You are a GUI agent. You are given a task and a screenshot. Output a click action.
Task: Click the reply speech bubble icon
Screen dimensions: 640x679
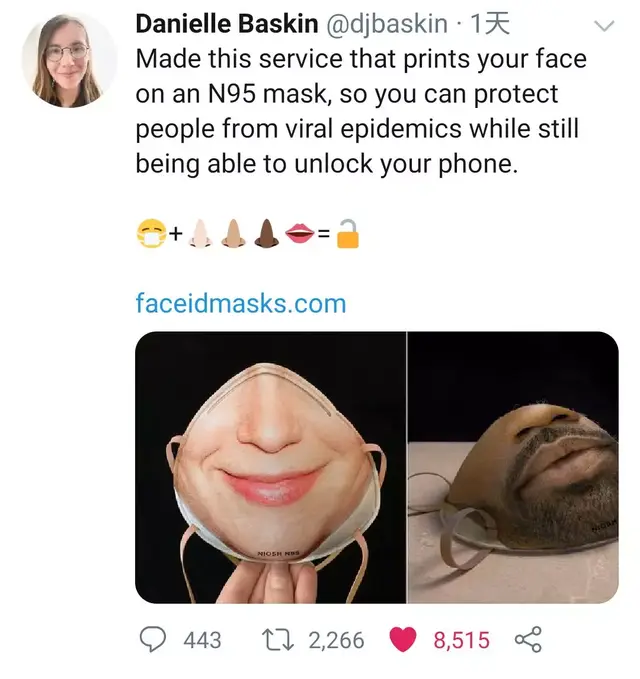pos(151,639)
